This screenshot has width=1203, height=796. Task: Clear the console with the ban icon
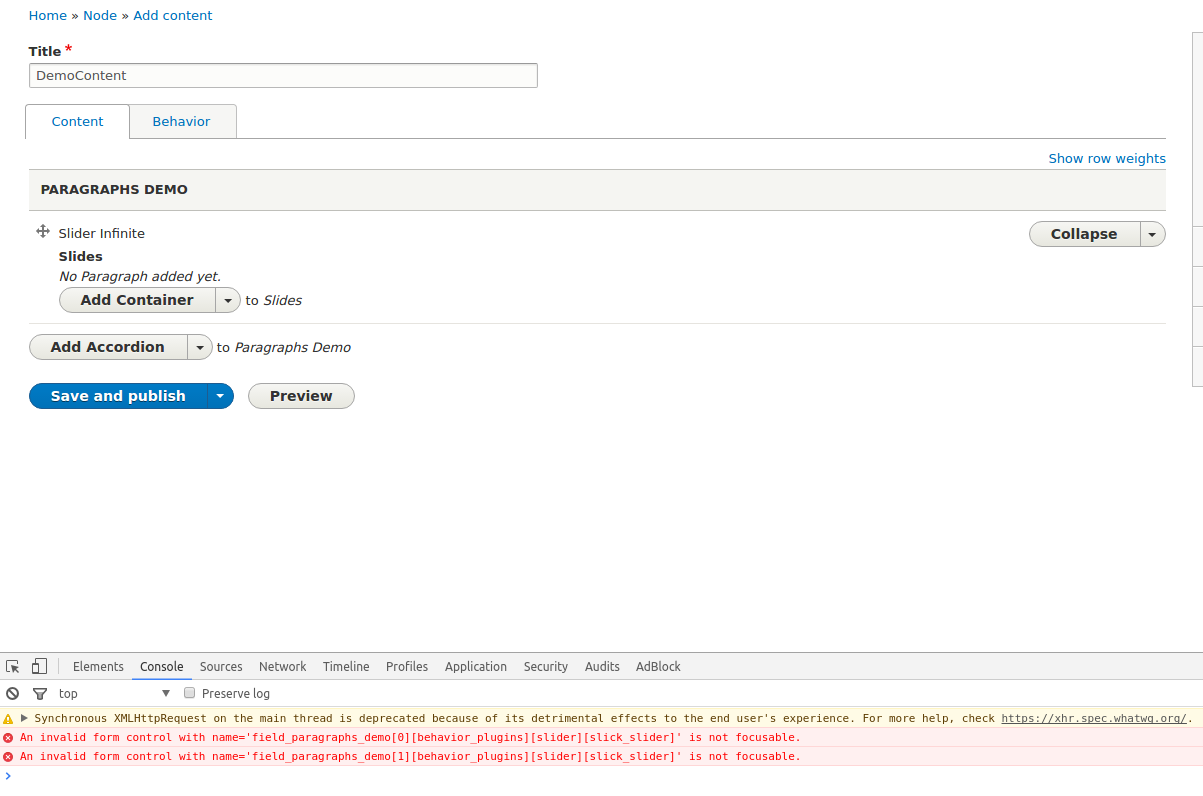click(12, 693)
